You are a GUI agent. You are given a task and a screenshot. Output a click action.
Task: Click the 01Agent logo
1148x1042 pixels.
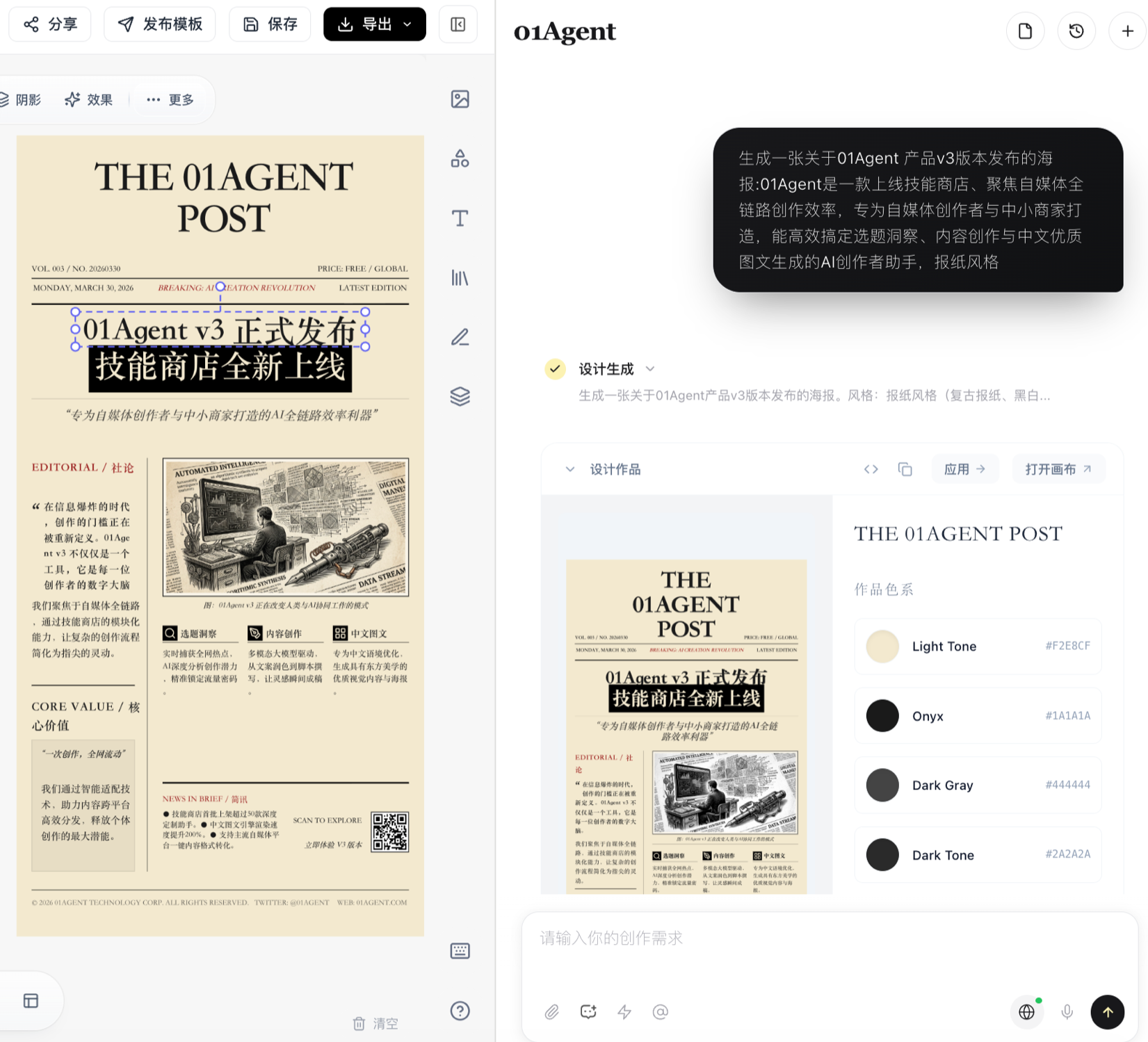(x=565, y=31)
